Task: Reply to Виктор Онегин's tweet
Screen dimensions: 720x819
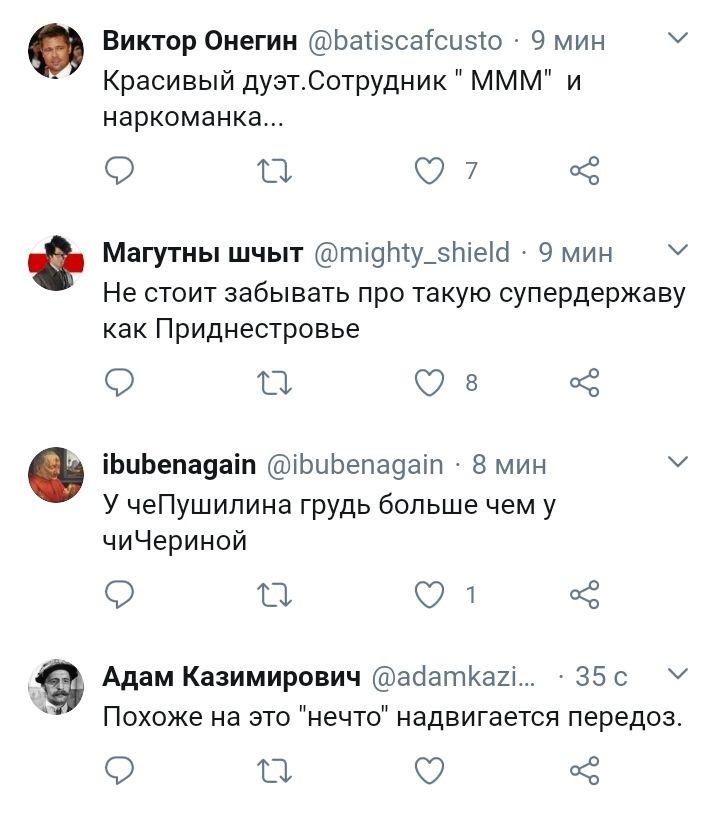Action: 119,172
